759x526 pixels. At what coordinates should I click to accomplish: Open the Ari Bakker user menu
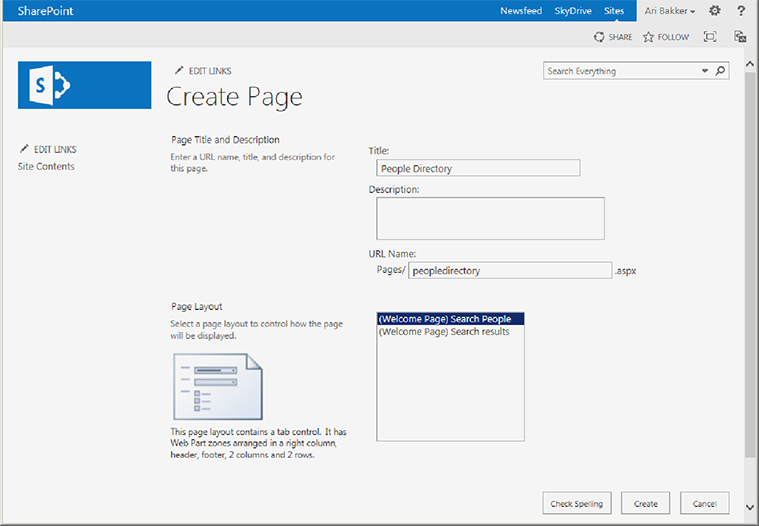pos(669,11)
